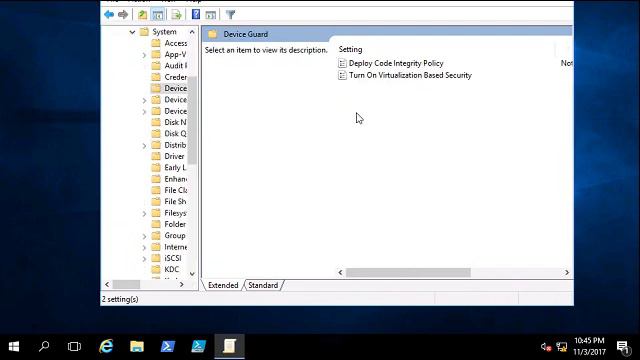This screenshot has height=360, width=640.
Task: Open Help with the question mark icon
Action: [196, 15]
